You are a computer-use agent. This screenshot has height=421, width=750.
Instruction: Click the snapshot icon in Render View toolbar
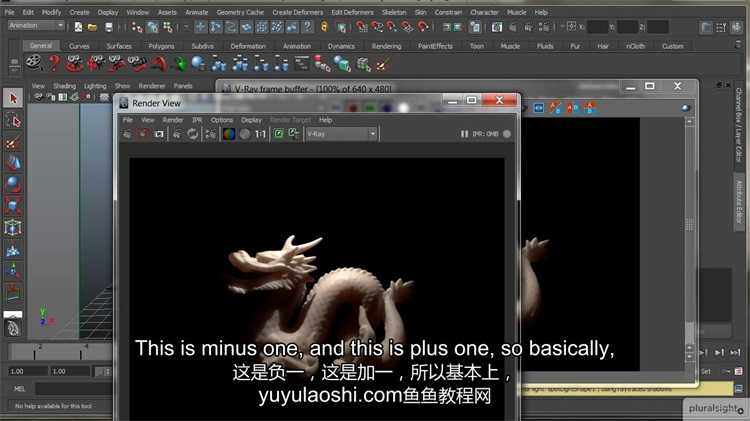coord(159,134)
